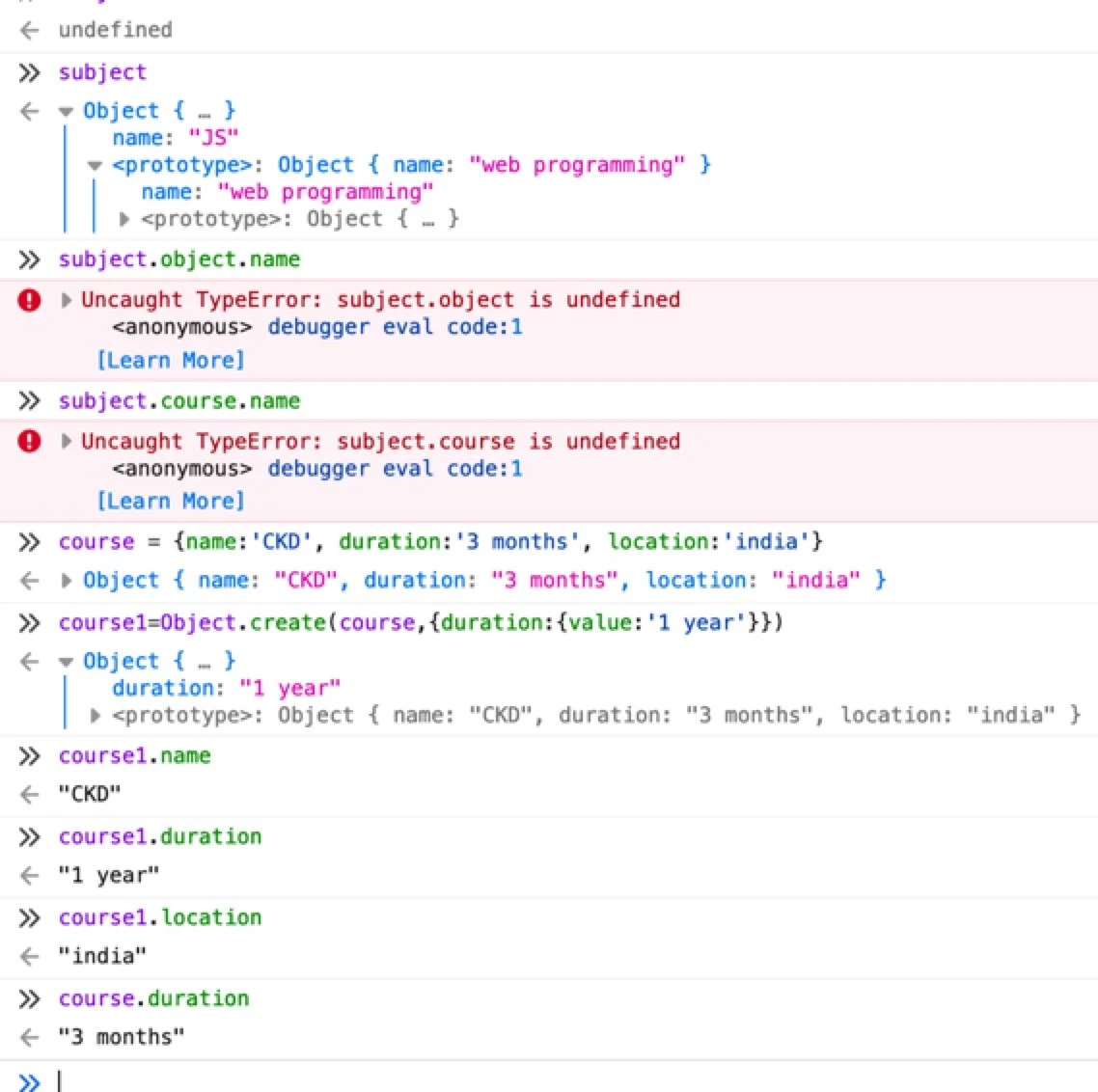Click the blue prompt chevron beside subject command

coord(30,72)
